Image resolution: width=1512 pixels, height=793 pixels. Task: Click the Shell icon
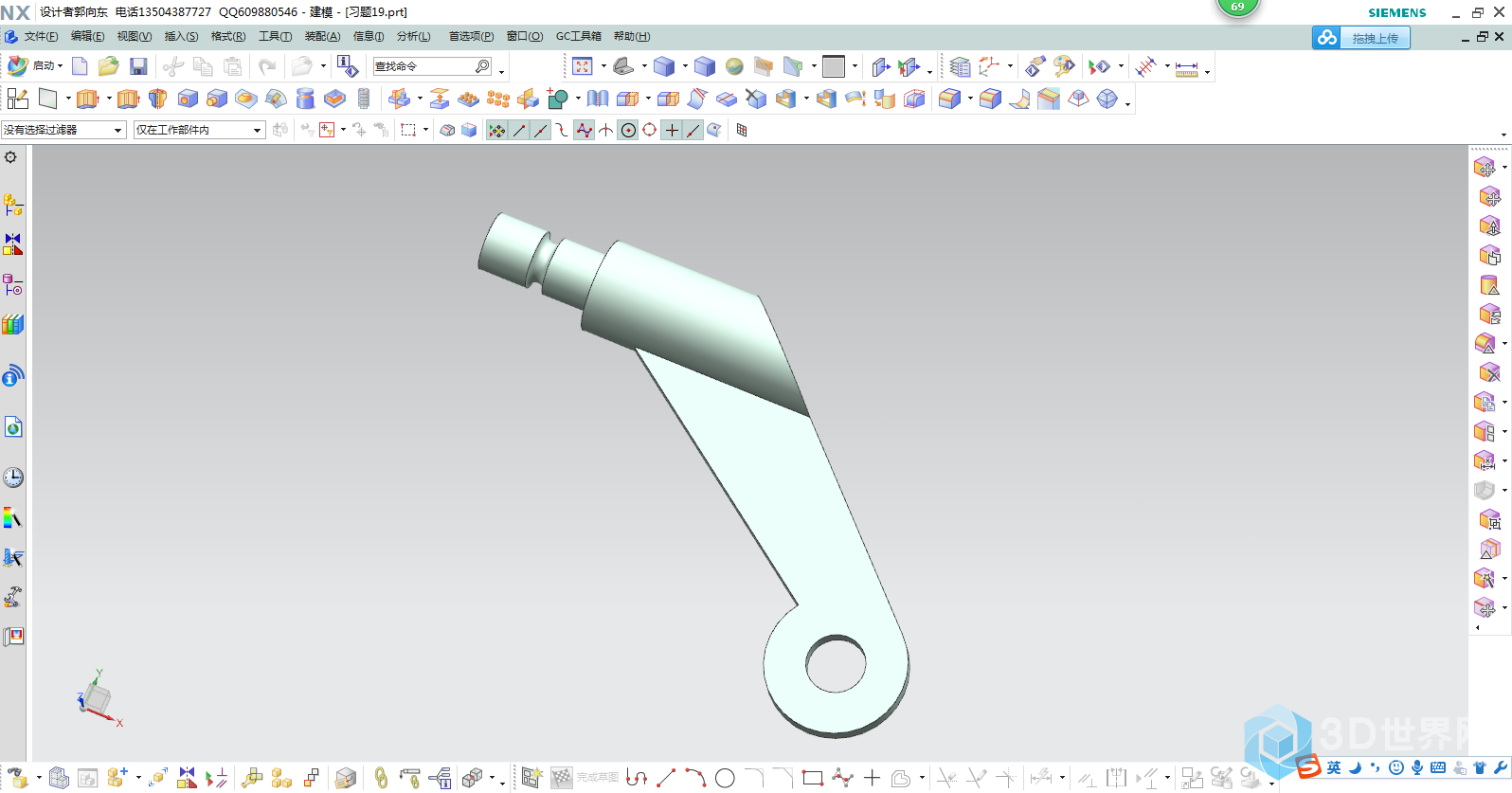pos(785,99)
